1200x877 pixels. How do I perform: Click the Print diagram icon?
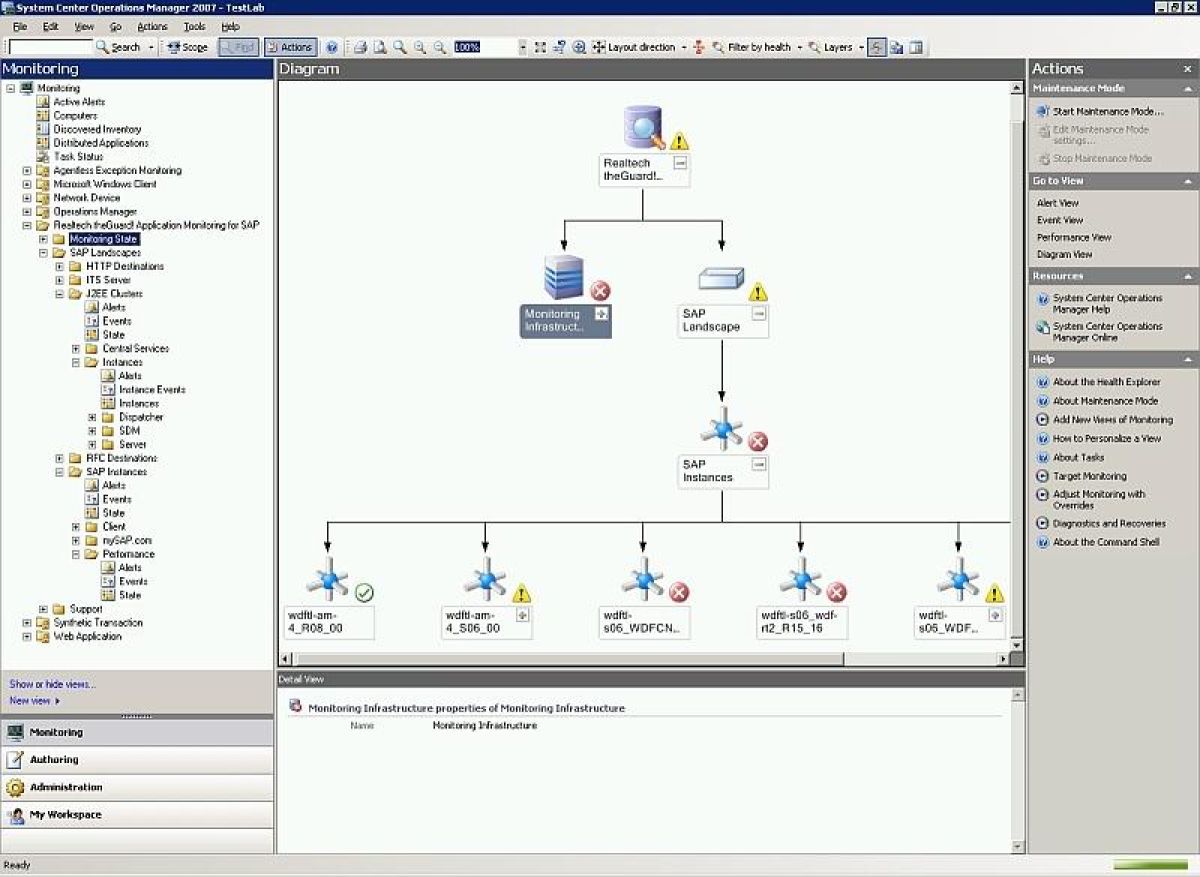[x=360, y=46]
